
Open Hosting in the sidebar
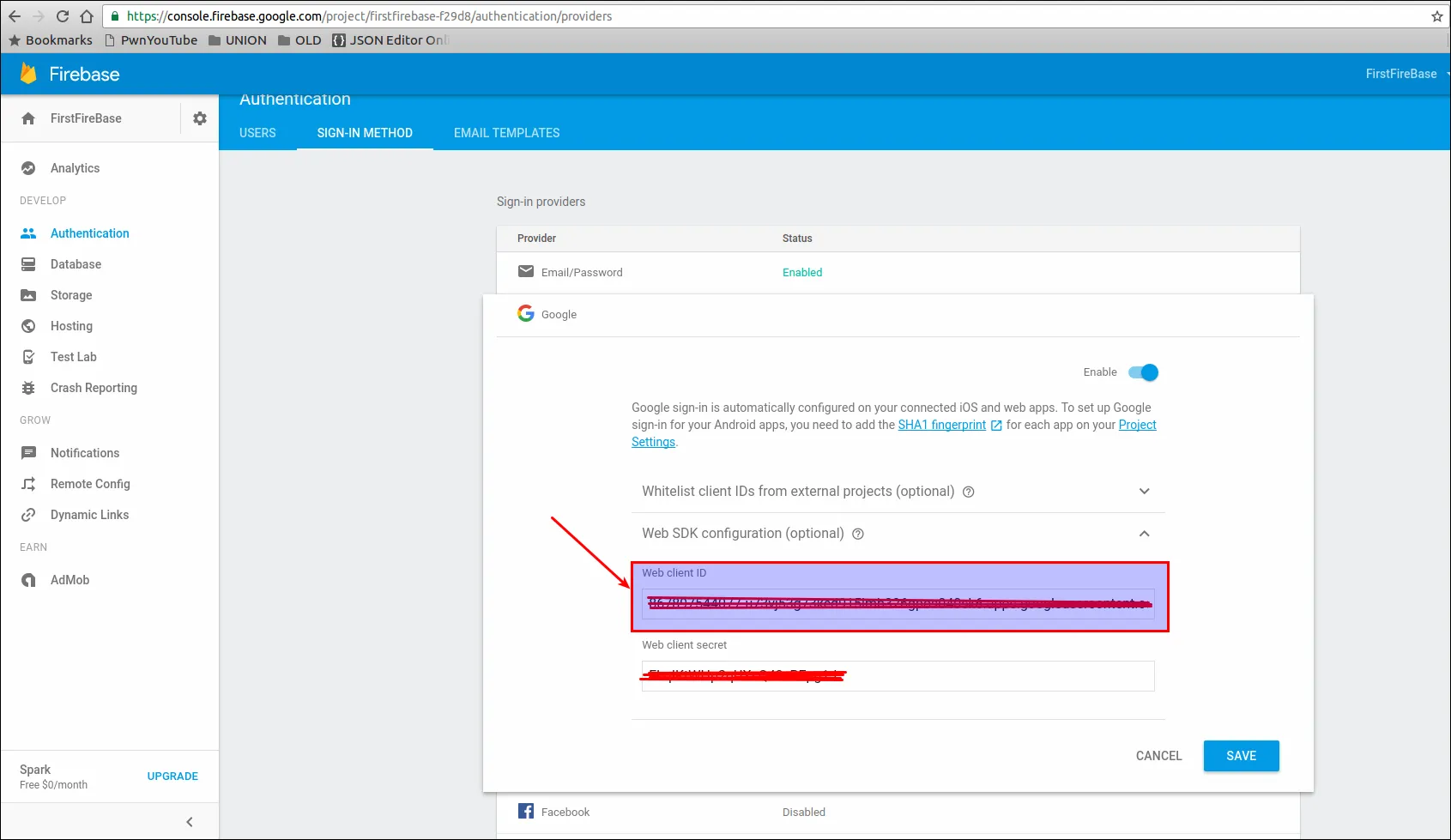pos(71,326)
